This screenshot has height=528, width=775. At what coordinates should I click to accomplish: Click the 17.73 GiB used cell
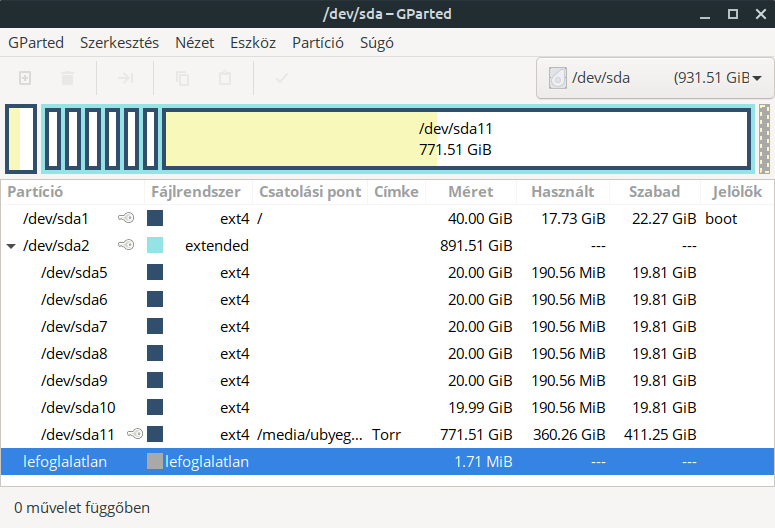[573, 219]
